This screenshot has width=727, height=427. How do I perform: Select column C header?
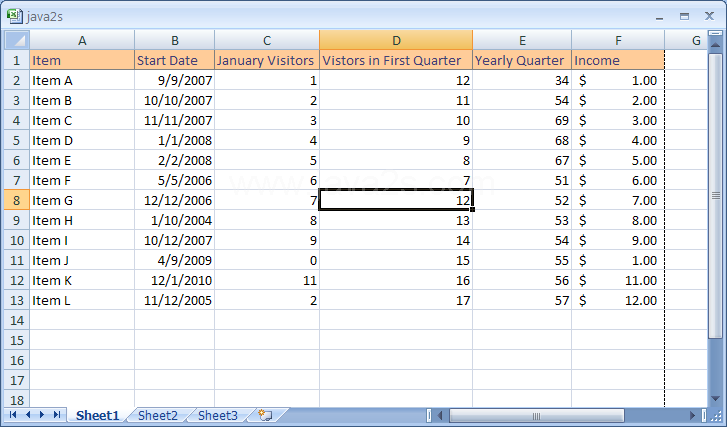point(267,40)
